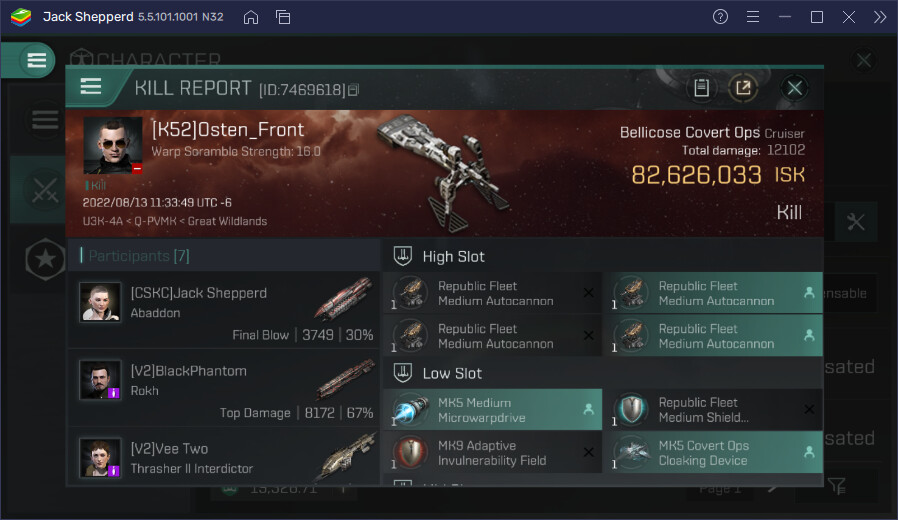Select participant Jack Shepperd row
The height and width of the screenshot is (520, 898).
coord(224,311)
